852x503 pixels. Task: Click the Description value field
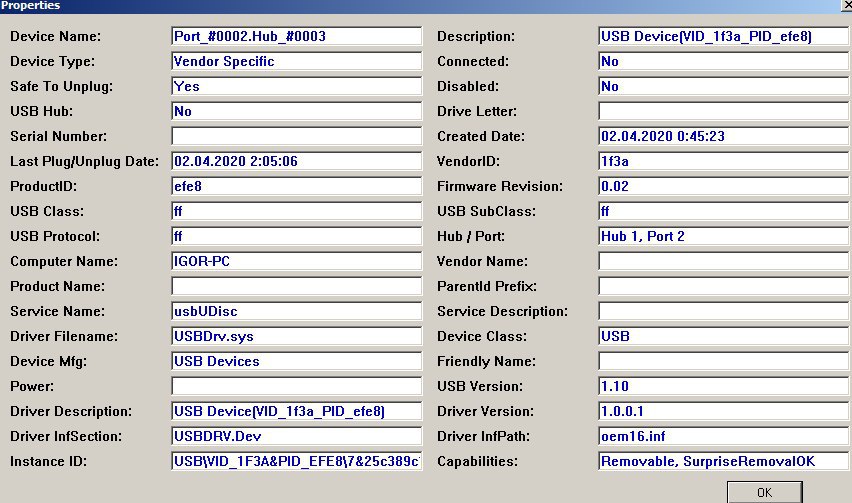[723, 36]
